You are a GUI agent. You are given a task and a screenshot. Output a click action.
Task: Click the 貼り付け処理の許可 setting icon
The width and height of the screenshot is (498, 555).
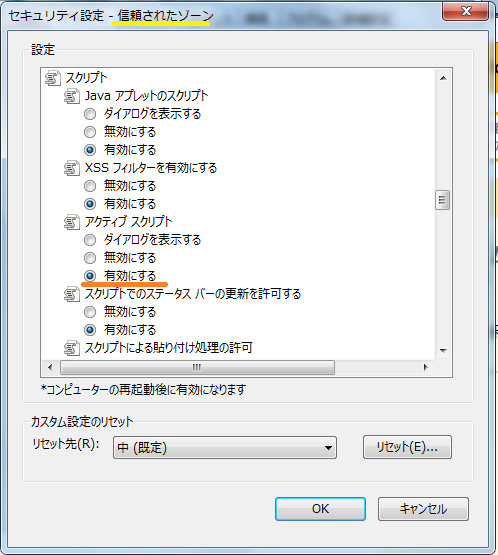click(x=71, y=348)
